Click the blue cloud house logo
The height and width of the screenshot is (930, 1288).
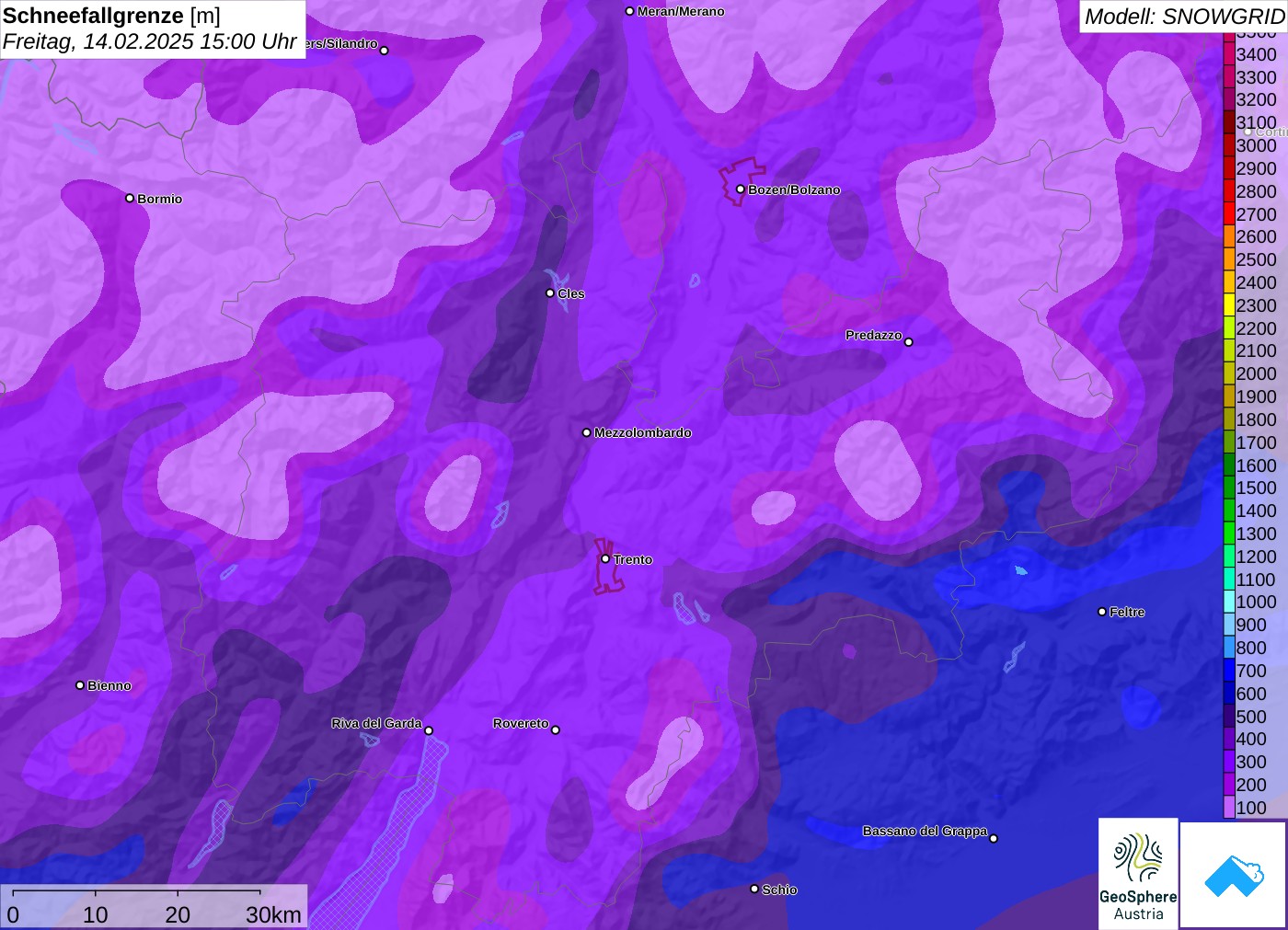tap(1234, 875)
